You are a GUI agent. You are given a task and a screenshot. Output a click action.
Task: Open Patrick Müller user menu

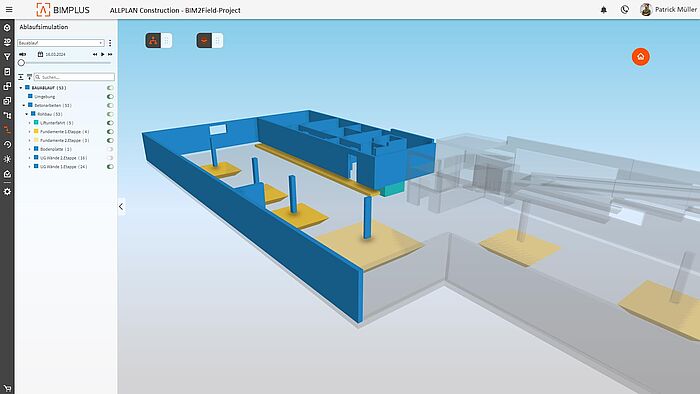pyautogui.click(x=668, y=9)
